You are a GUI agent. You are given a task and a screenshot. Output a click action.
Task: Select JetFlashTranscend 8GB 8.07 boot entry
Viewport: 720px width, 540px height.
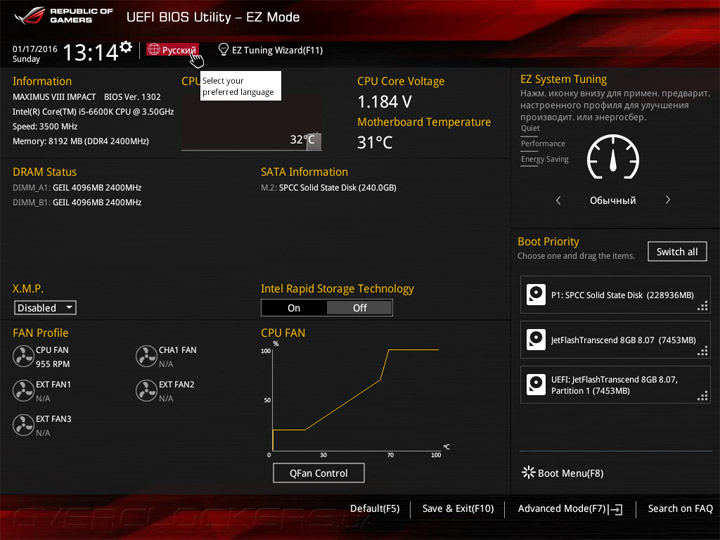pos(615,340)
